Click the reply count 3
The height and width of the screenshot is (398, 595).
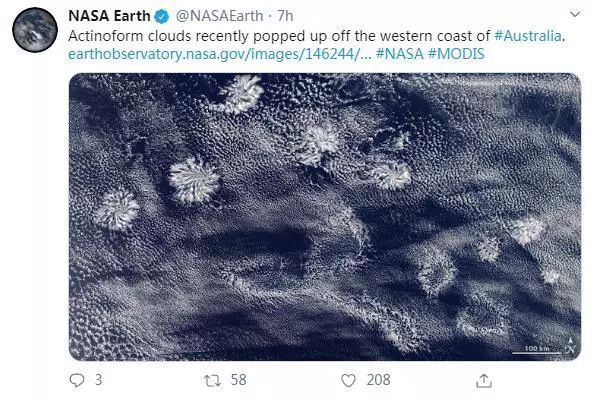pyautogui.click(x=99, y=380)
